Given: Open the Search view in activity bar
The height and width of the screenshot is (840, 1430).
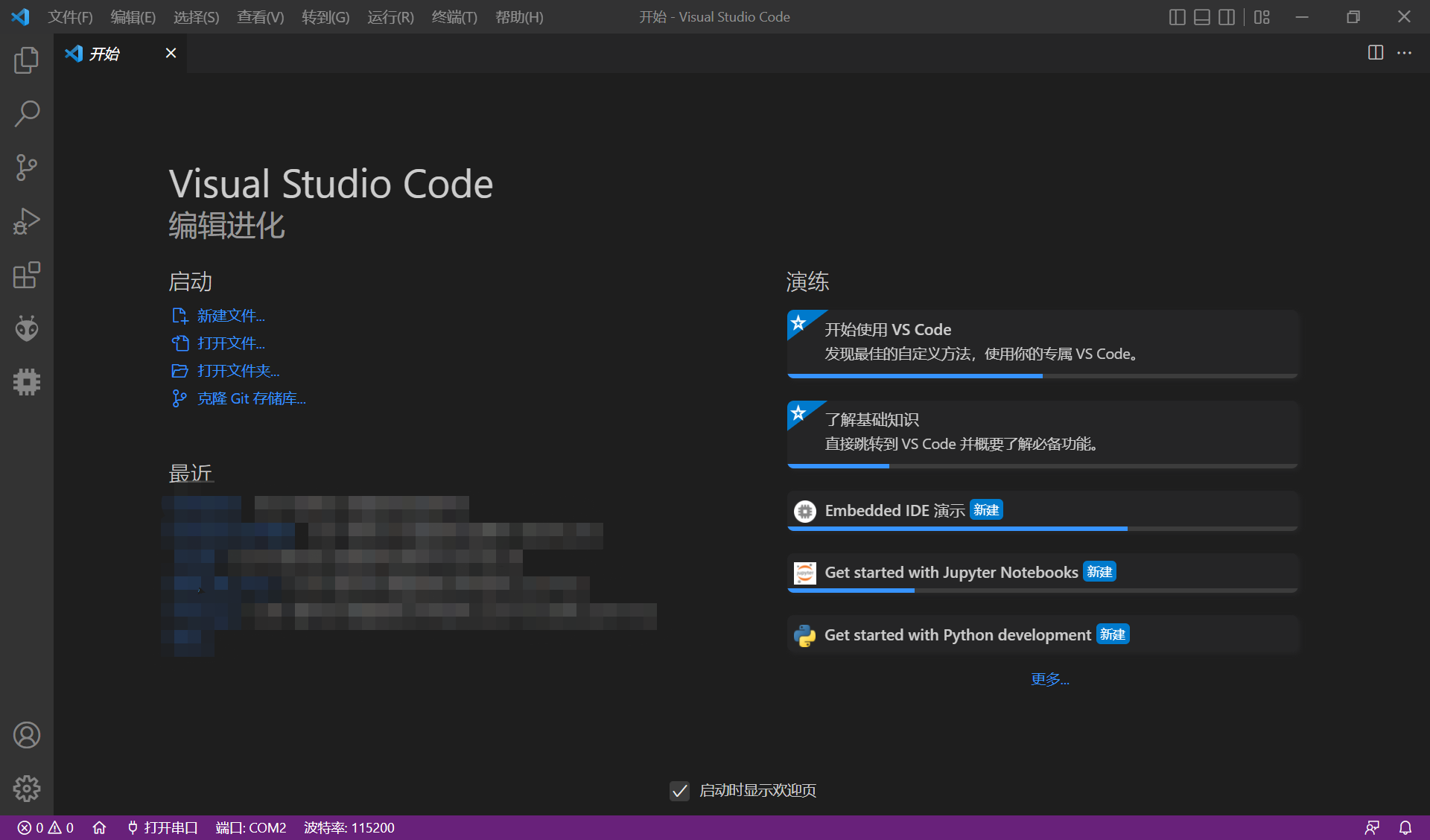Looking at the screenshot, I should pos(27,114).
